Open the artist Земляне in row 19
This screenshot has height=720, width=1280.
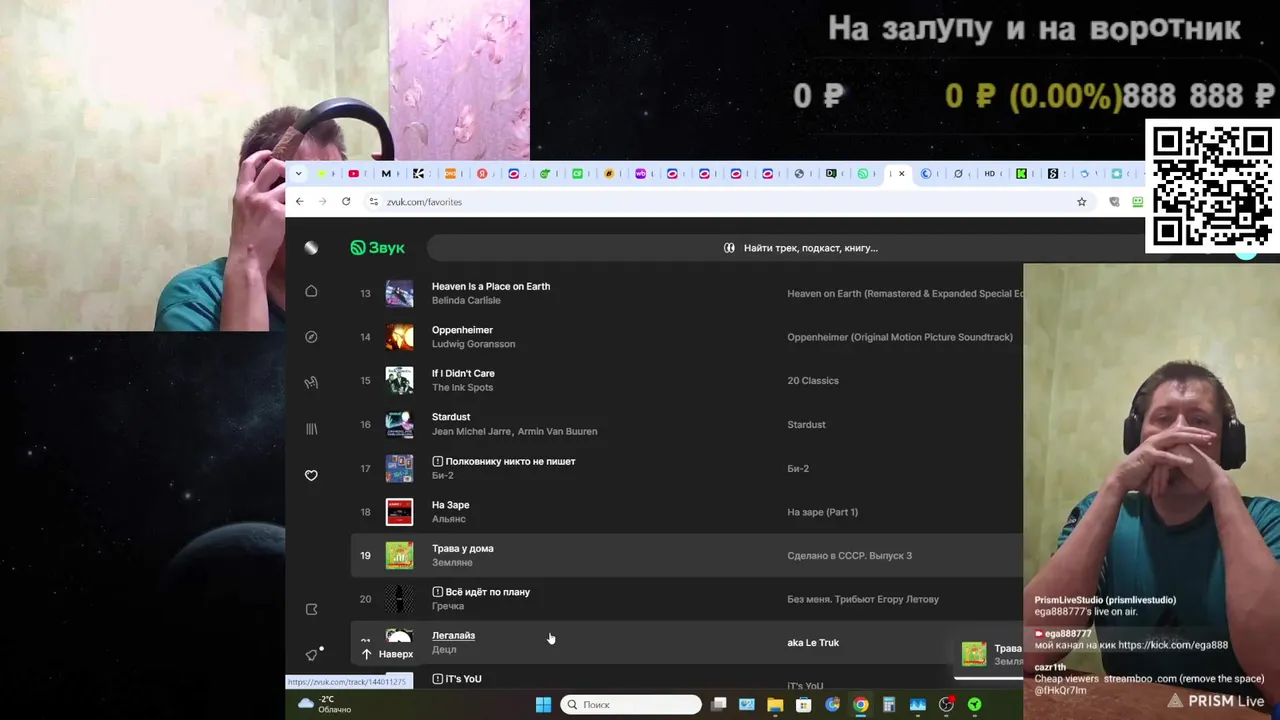tap(452, 562)
